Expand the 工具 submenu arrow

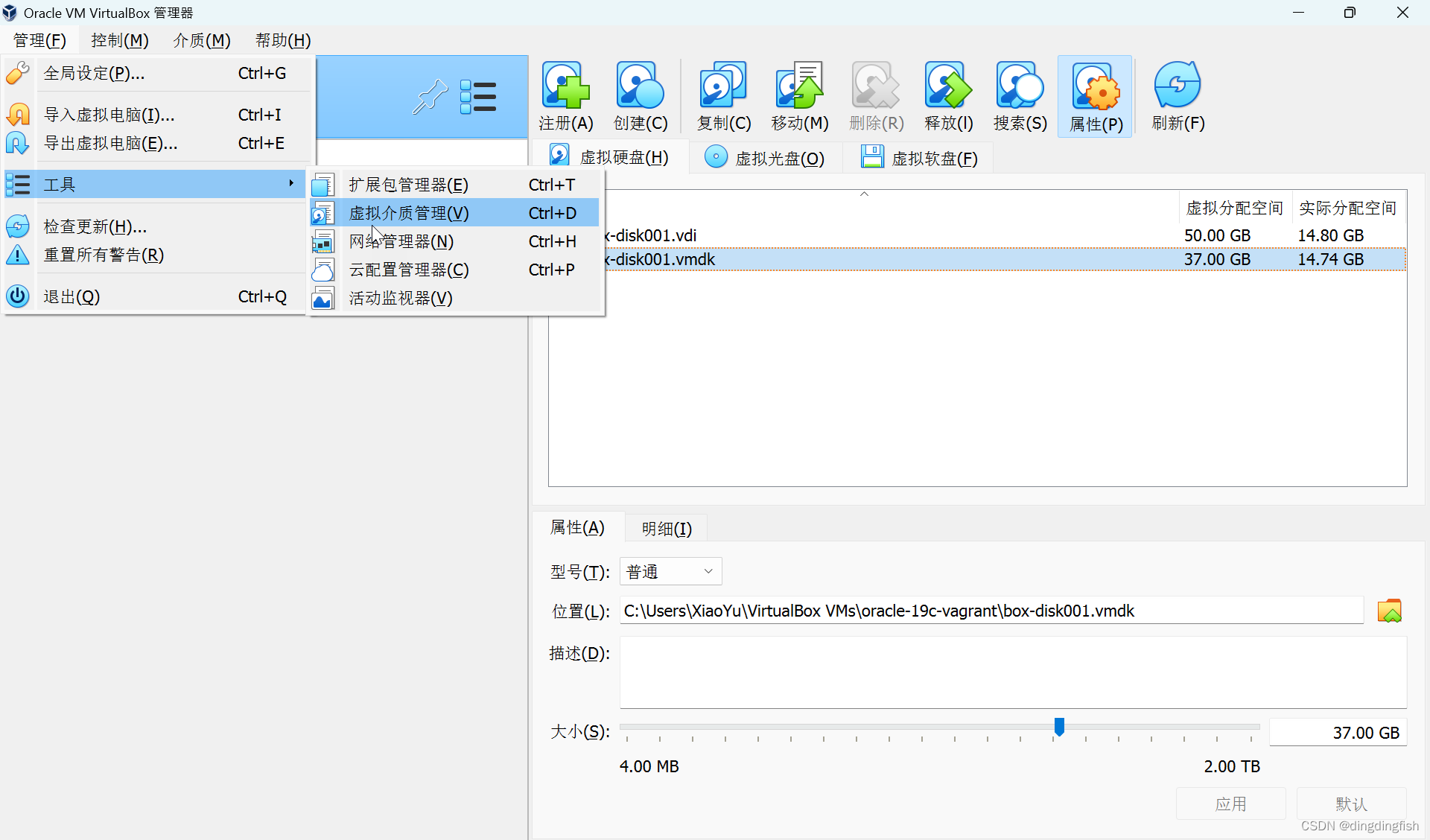291,183
